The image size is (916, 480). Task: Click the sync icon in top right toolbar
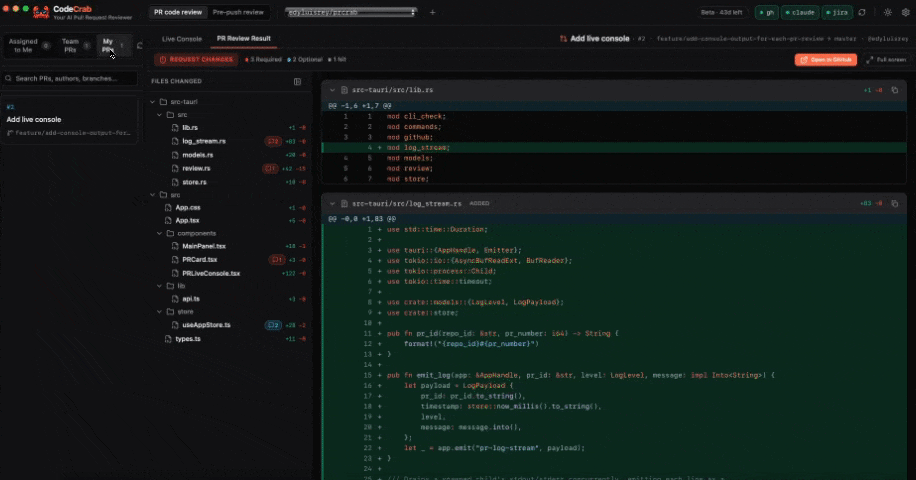(x=862, y=12)
